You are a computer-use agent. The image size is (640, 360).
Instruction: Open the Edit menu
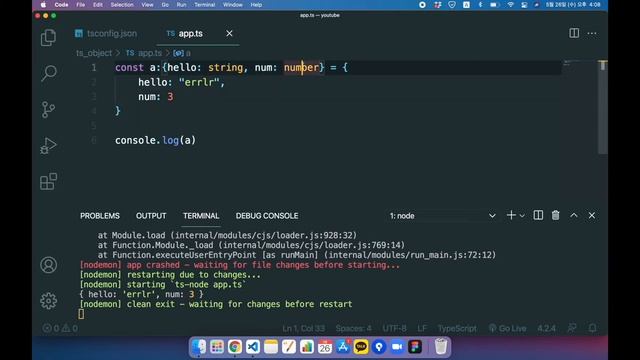(98, 5)
